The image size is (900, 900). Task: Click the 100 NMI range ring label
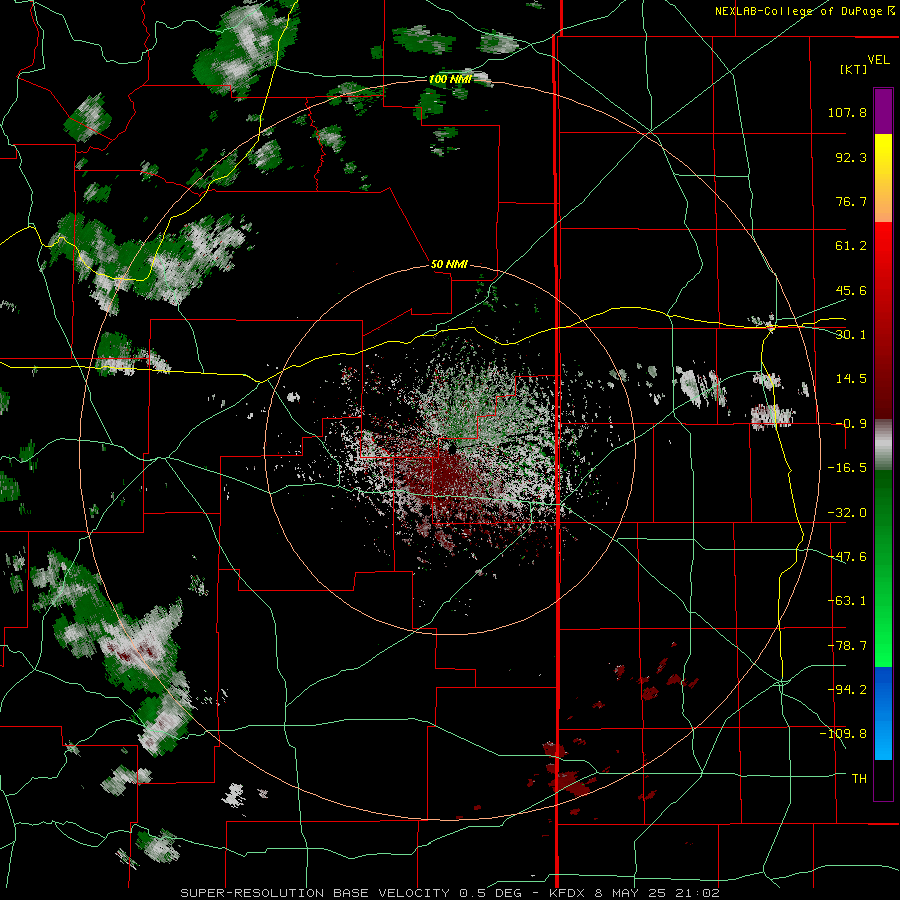coord(450,79)
